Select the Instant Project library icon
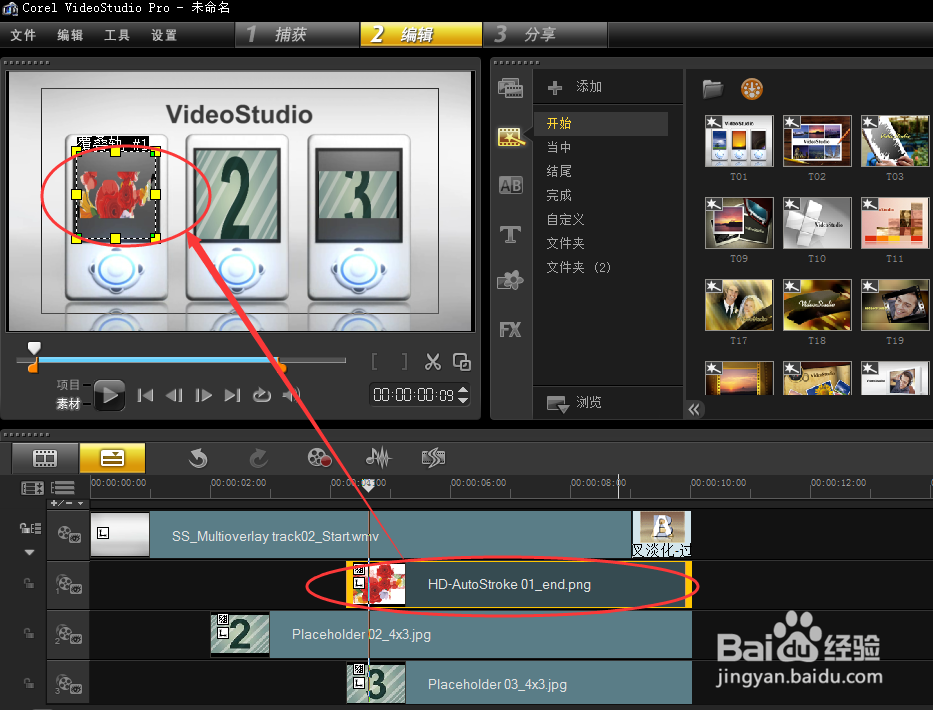 [x=511, y=137]
